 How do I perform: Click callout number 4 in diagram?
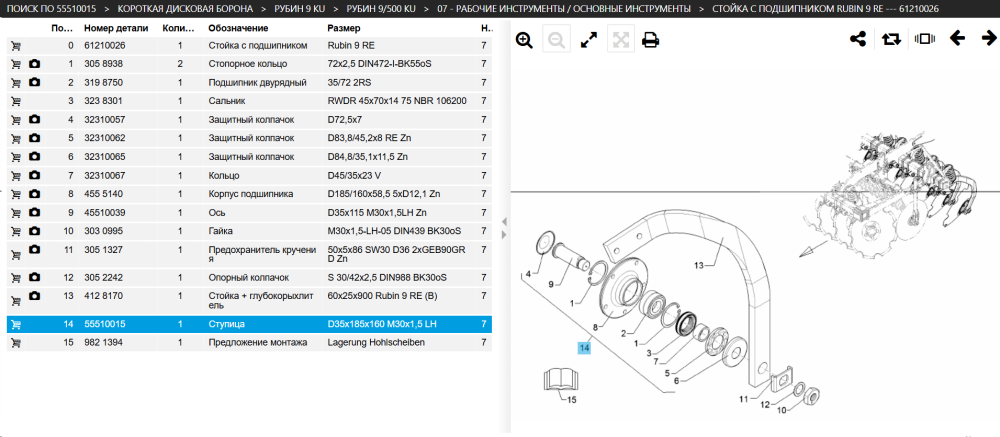click(x=528, y=274)
